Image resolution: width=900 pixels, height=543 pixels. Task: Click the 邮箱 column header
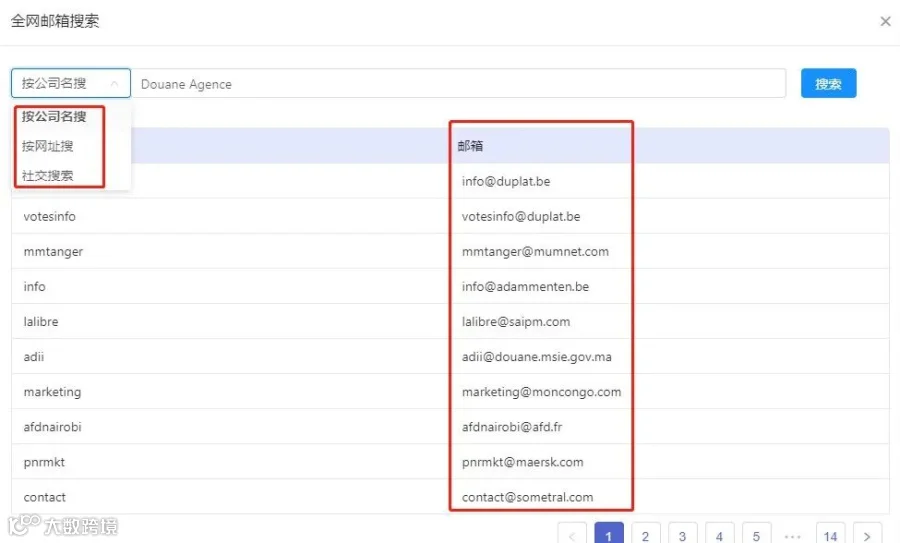tap(470, 146)
